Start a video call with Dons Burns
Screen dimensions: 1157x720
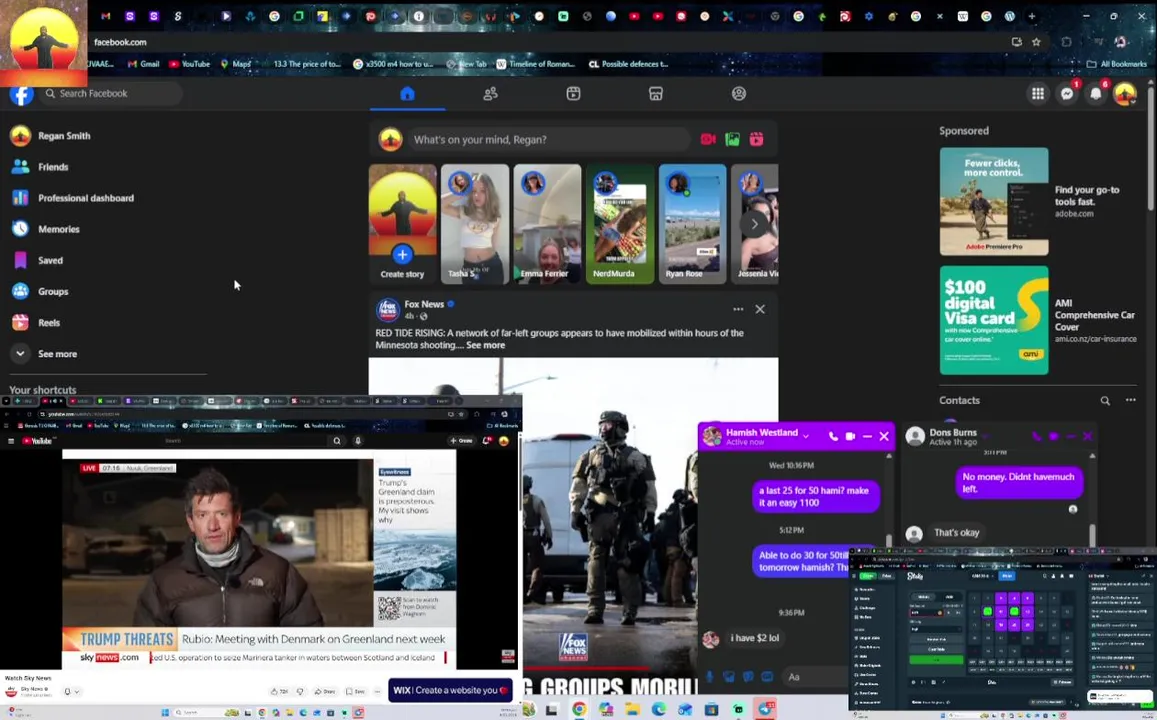[1054, 436]
